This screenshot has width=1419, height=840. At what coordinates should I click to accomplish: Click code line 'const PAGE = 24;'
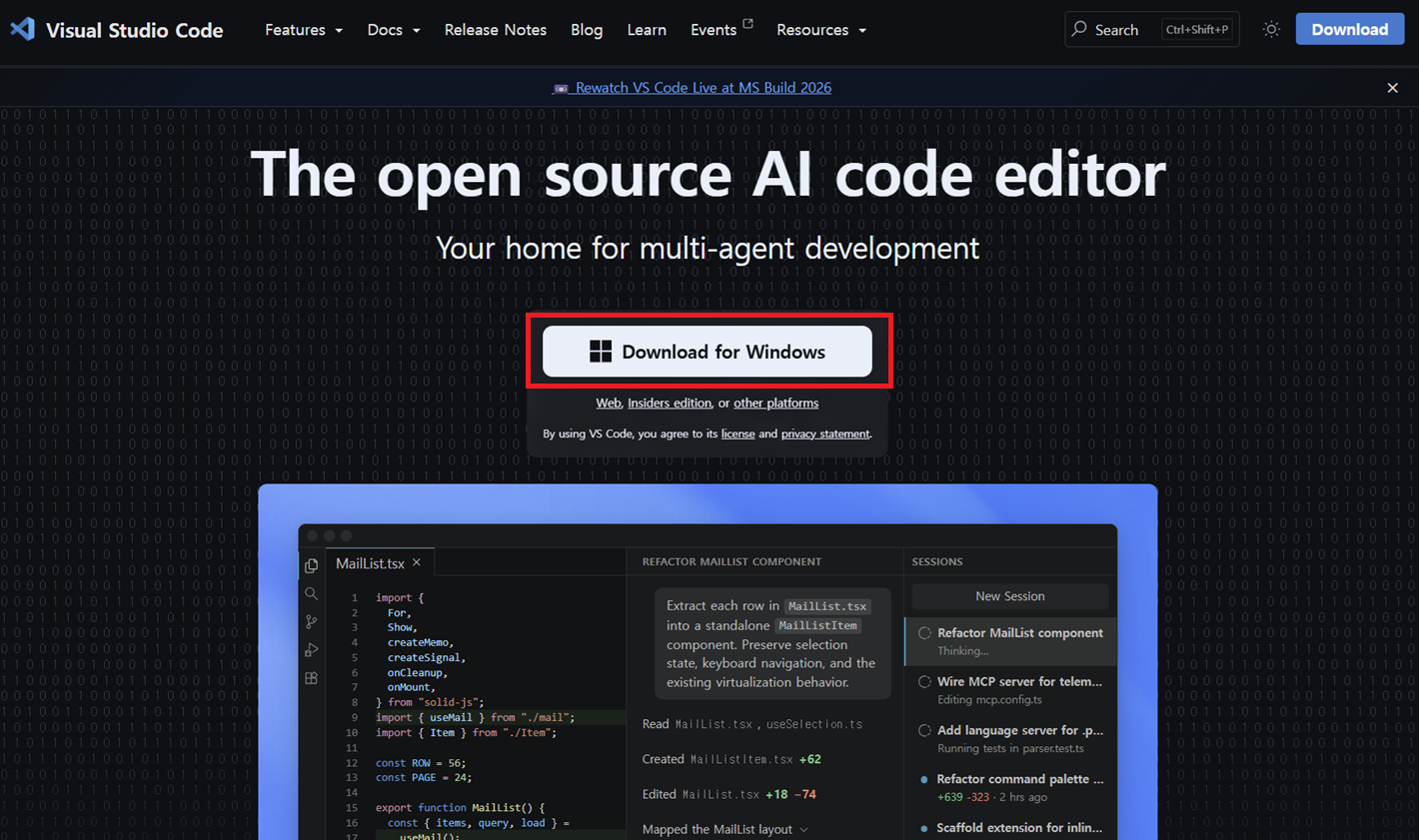tap(424, 778)
